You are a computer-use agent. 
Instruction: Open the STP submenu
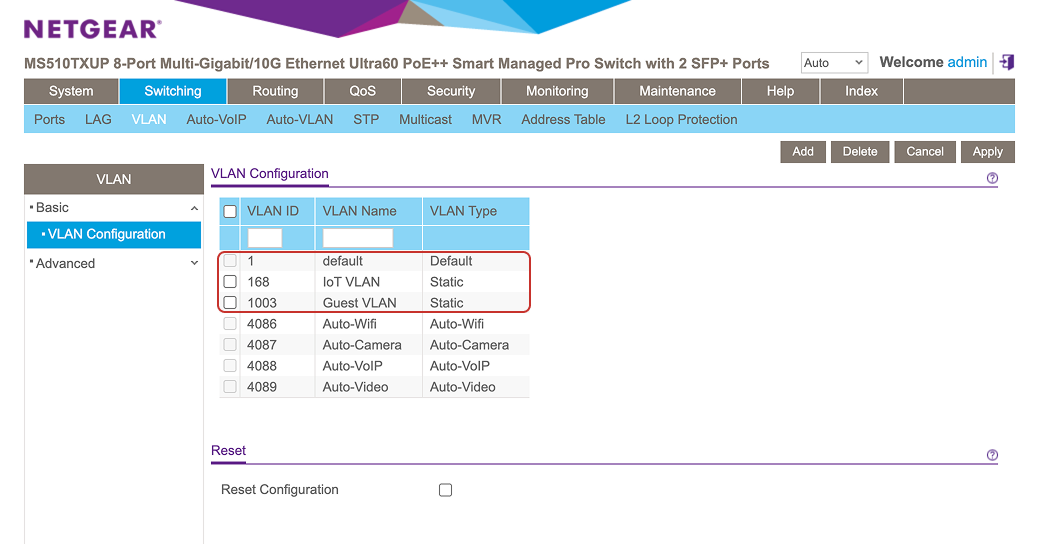click(x=366, y=120)
